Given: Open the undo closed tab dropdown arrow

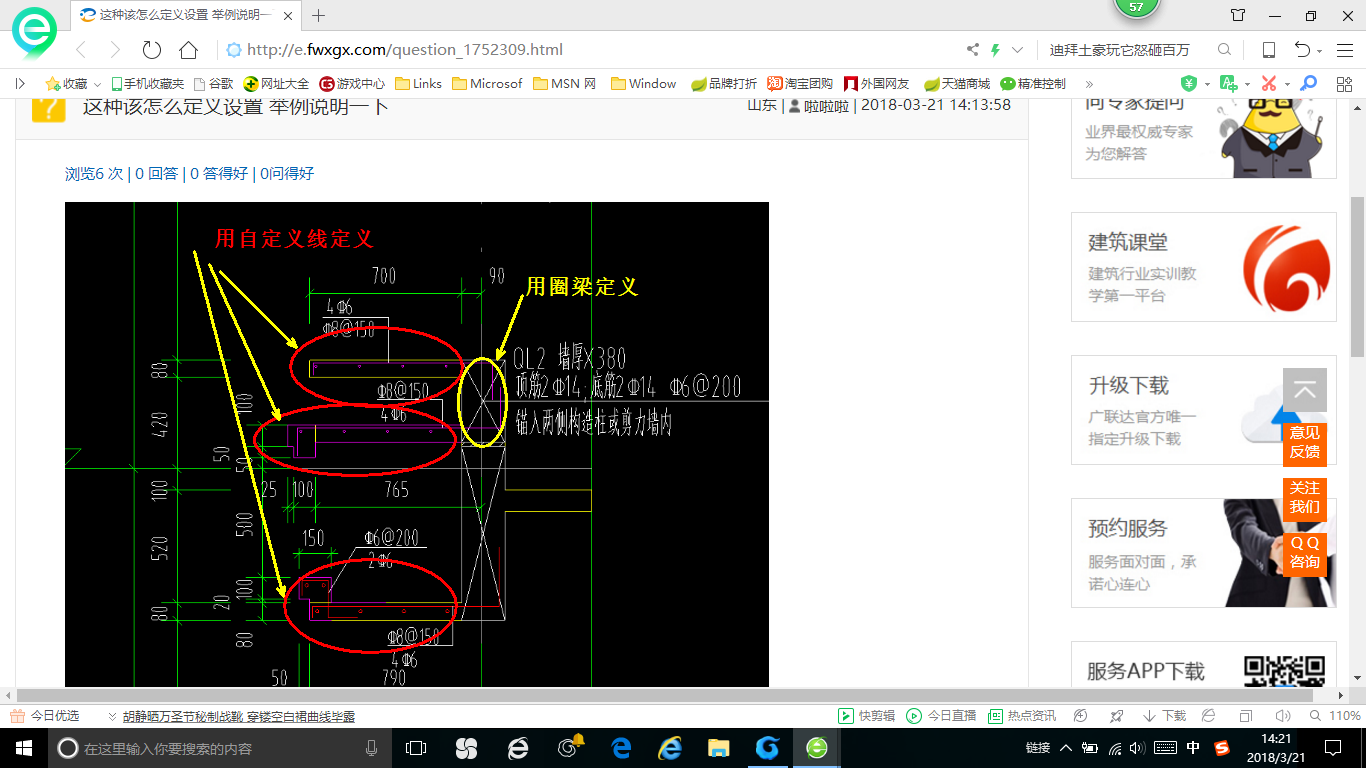Looking at the screenshot, I should 1320,51.
